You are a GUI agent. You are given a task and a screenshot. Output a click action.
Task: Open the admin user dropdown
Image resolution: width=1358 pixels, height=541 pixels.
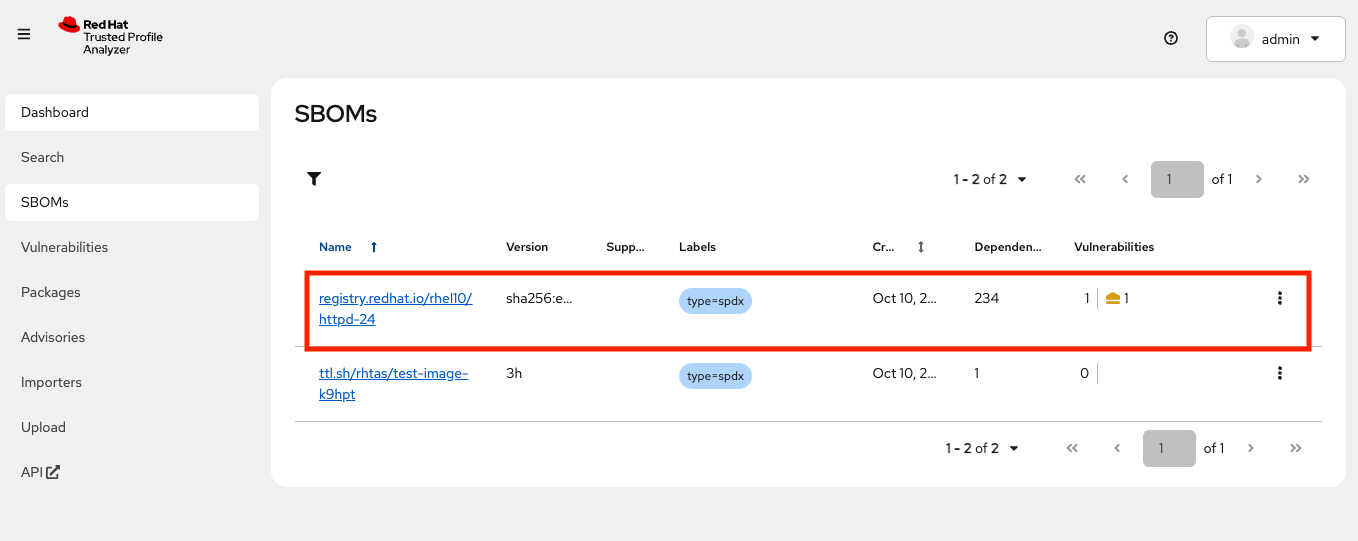pyautogui.click(x=1275, y=39)
